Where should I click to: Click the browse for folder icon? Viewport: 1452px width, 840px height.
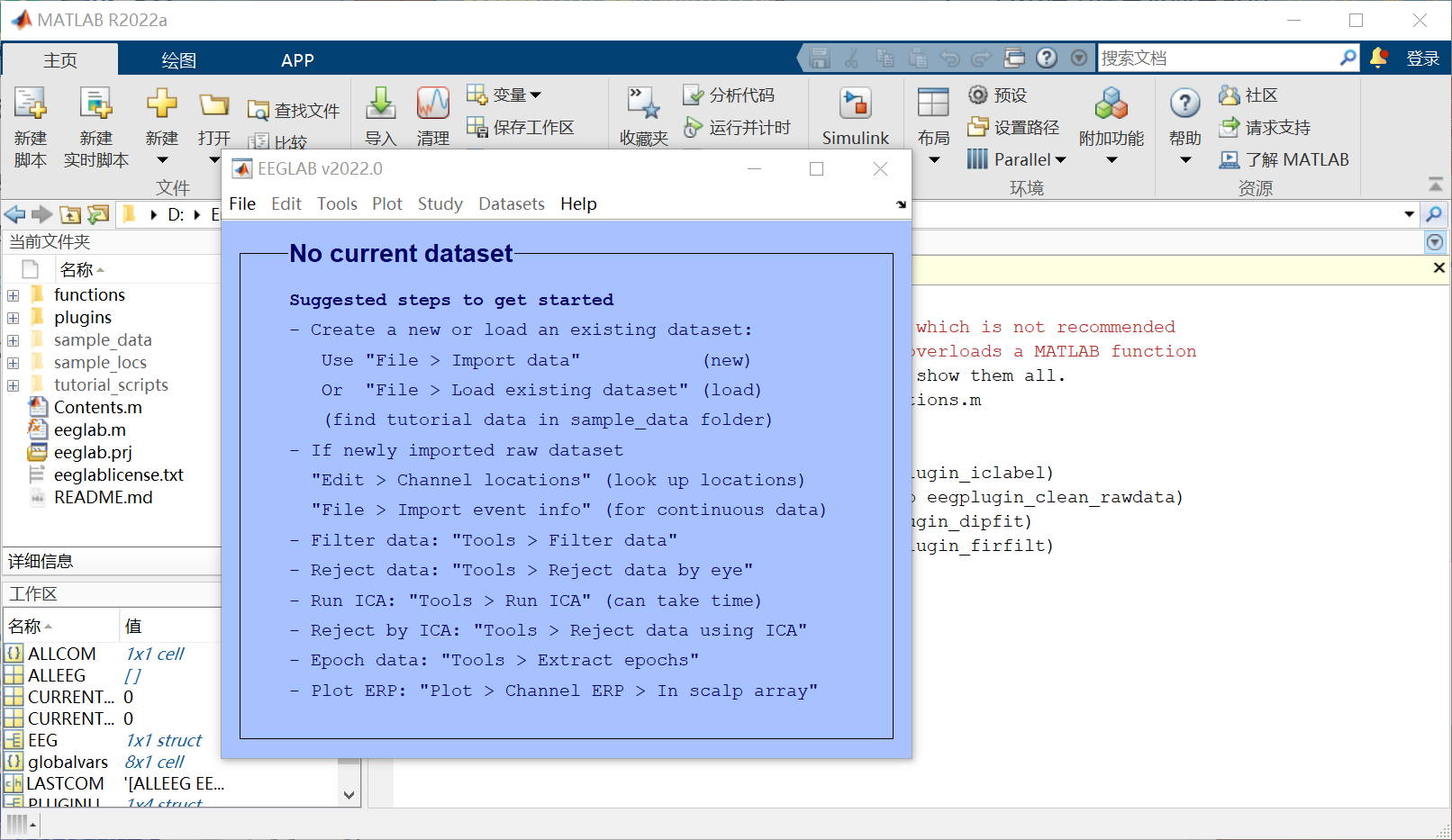(98, 214)
